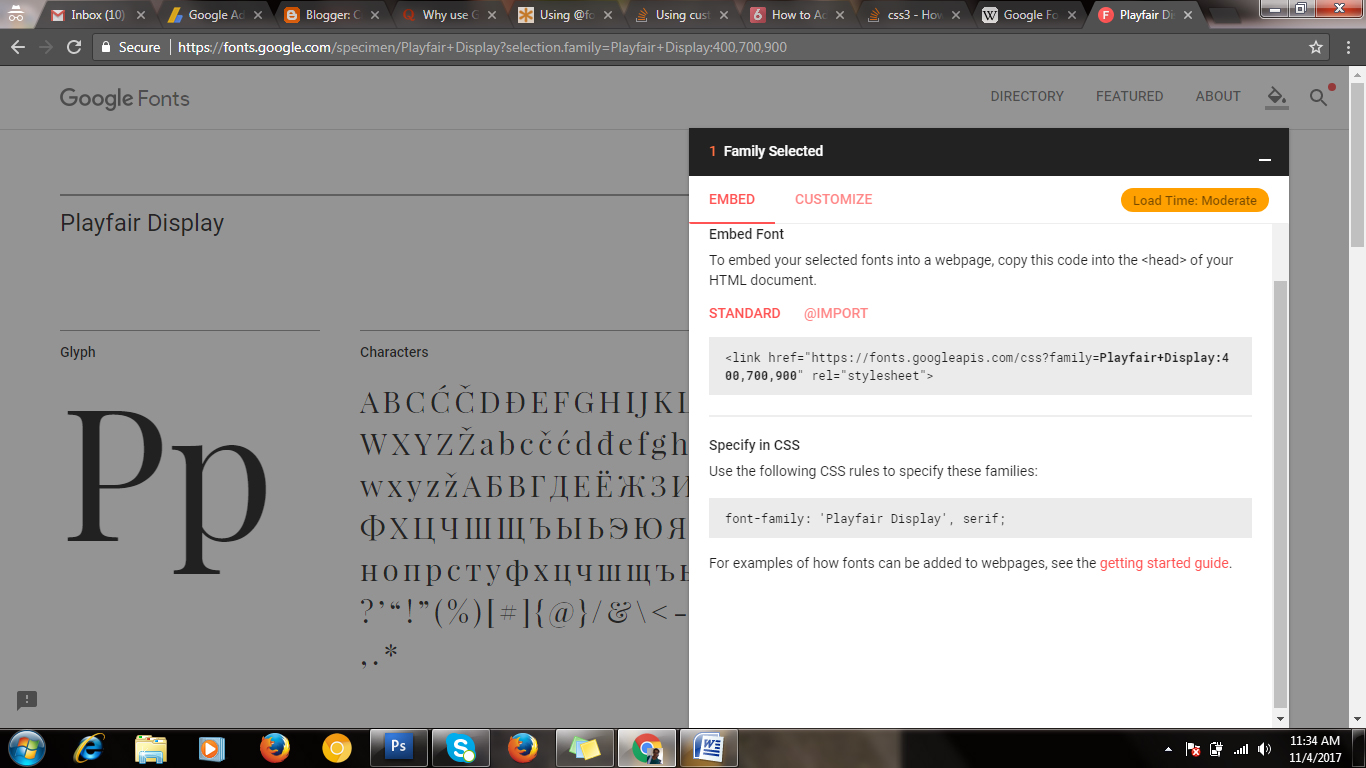Open Sticky Notes from the taskbar

(x=584, y=747)
